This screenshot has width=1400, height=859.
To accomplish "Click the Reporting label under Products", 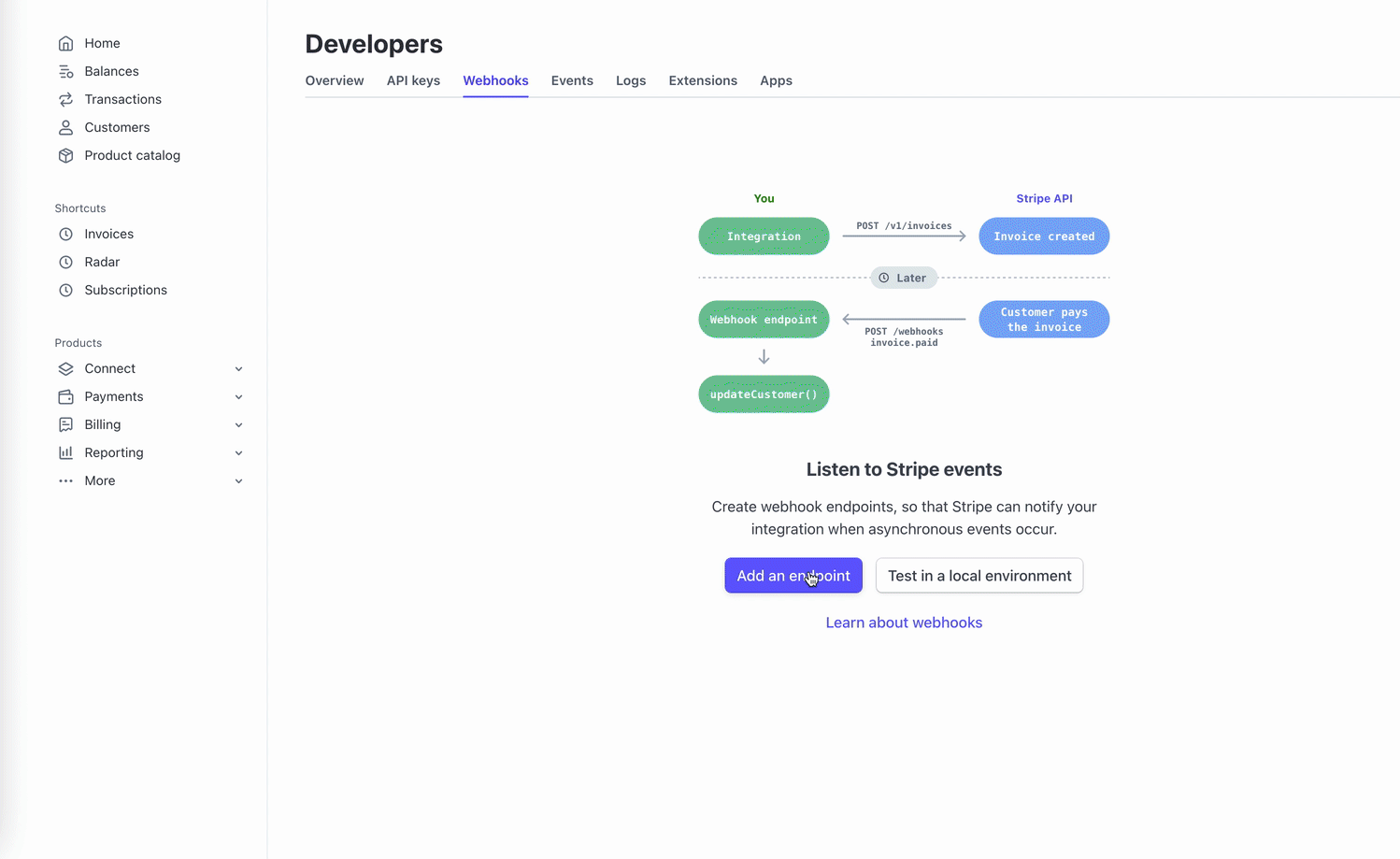I will pyautogui.click(x=113, y=452).
